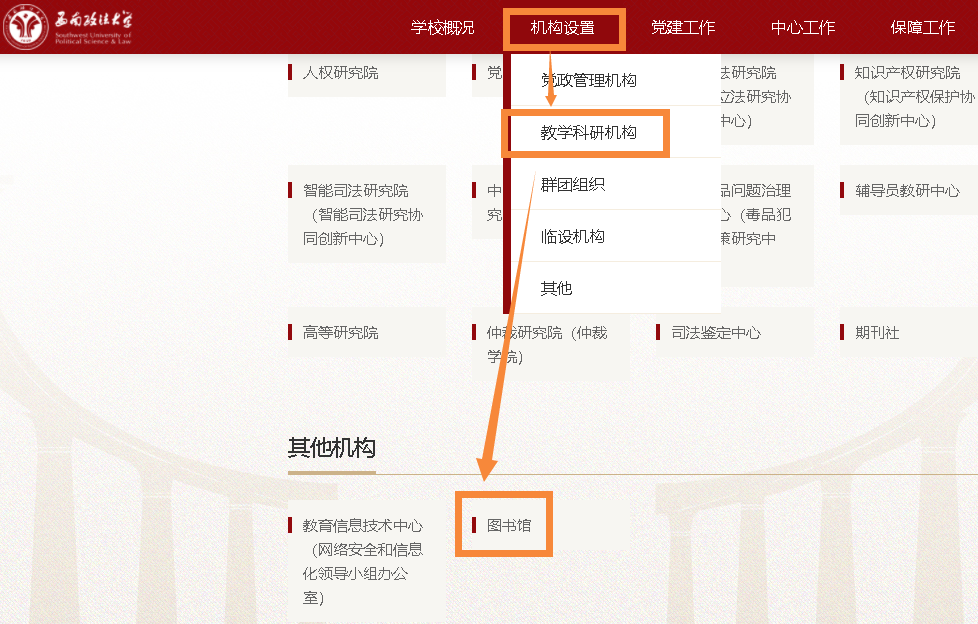Open the 图书馆 link
Viewport: 978px width, 624px height.
[x=509, y=525]
